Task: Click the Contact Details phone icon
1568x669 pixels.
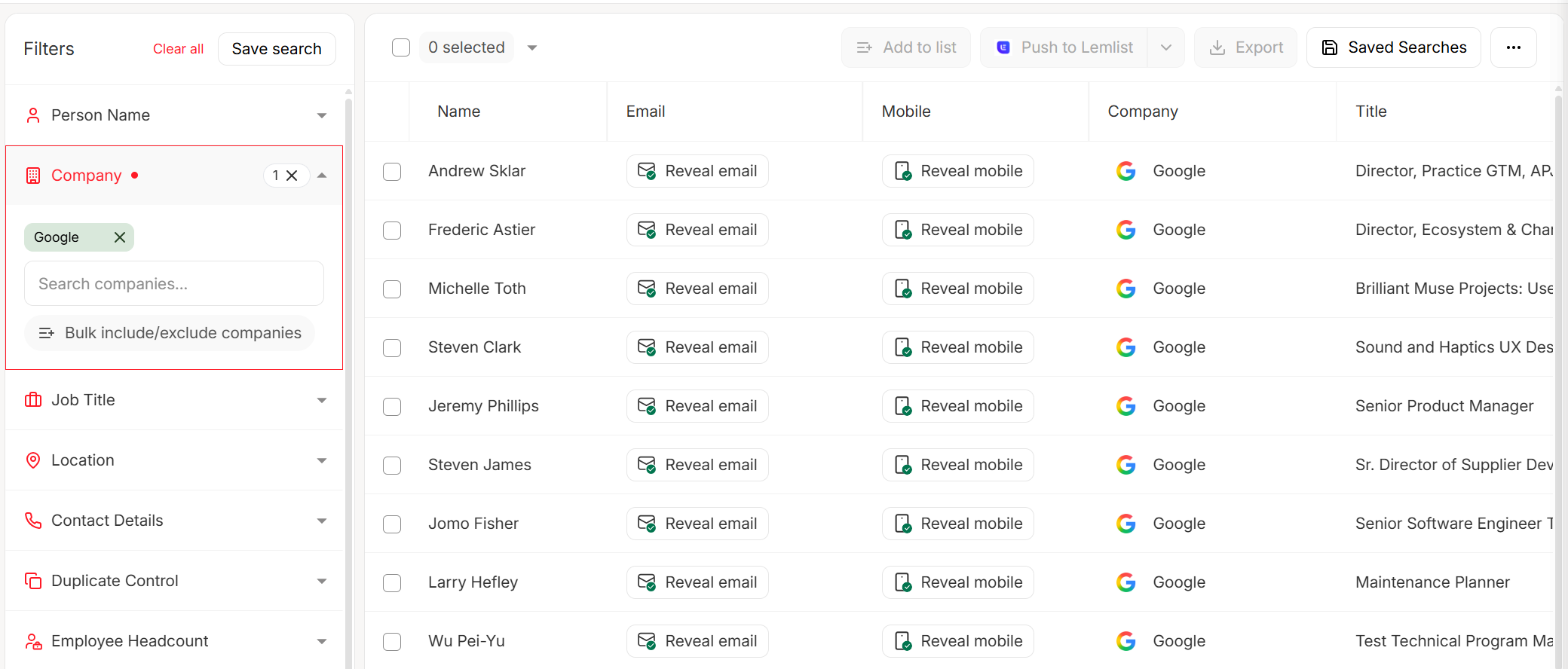Action: pyautogui.click(x=33, y=521)
